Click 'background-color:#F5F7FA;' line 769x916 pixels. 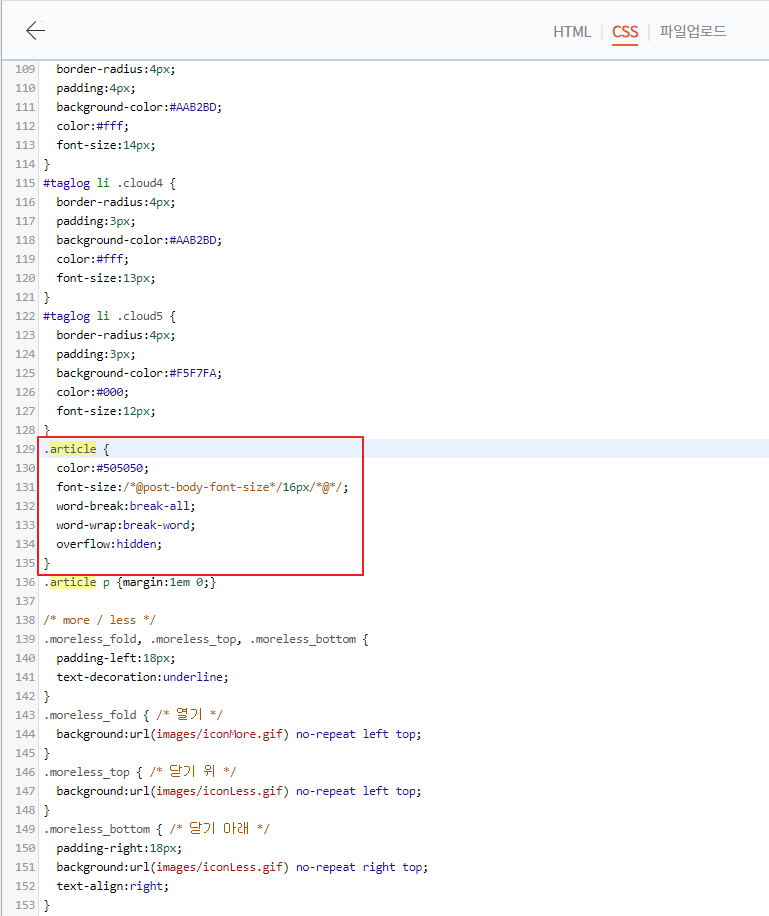pos(139,373)
